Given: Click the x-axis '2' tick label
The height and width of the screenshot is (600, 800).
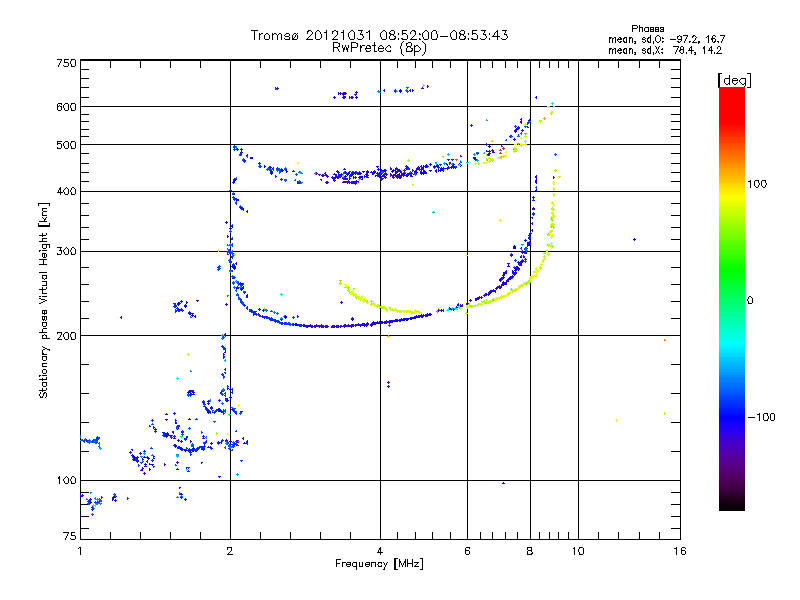Looking at the screenshot, I should pyautogui.click(x=230, y=551).
